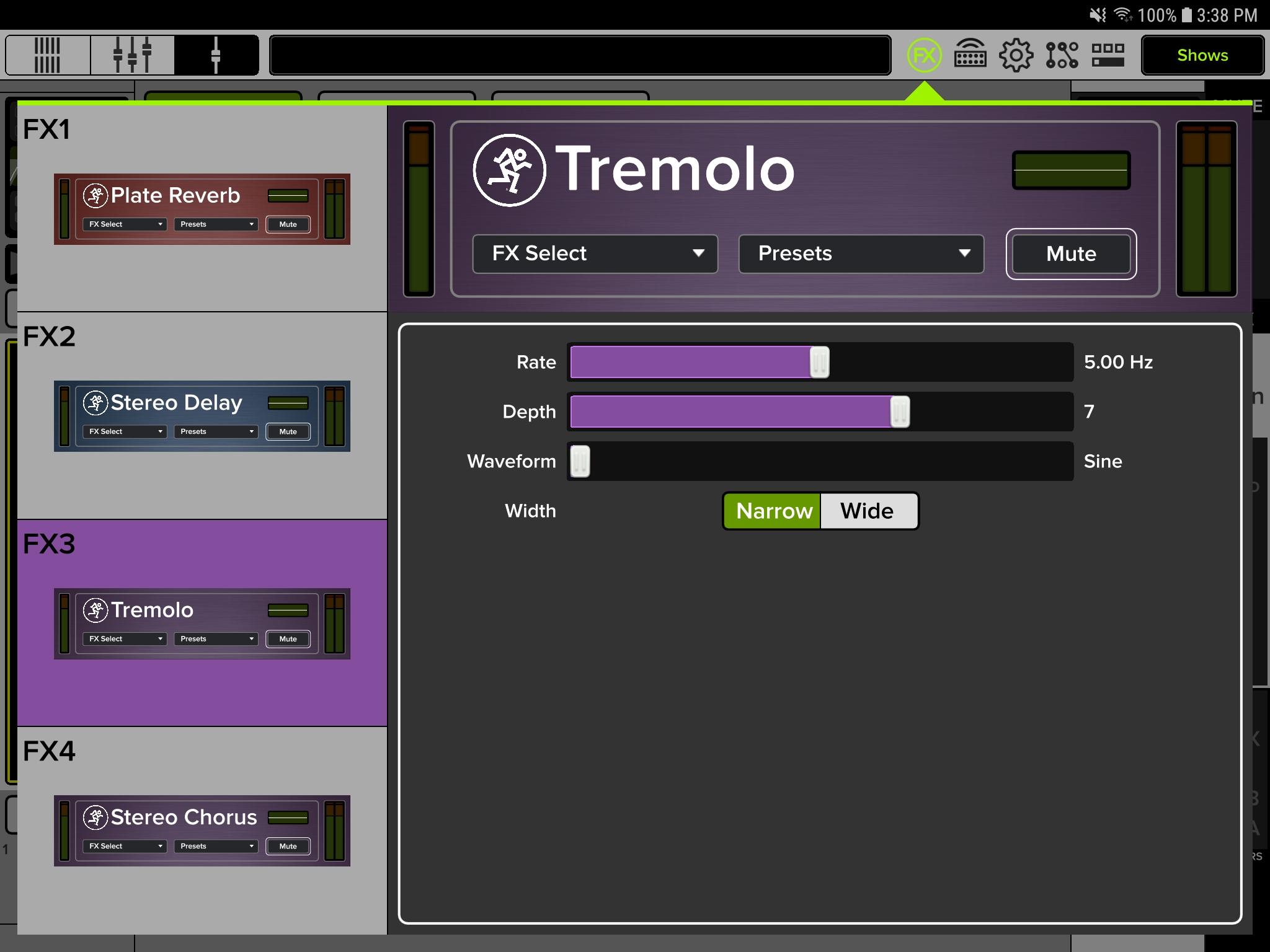The image size is (1270, 952).
Task: Open the I/O routing patch icon
Action: (1062, 55)
